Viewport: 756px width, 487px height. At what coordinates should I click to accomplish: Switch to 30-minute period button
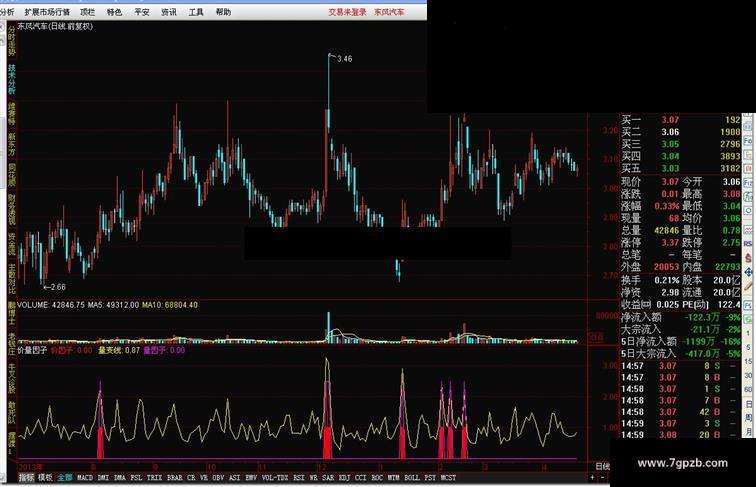(748, 375)
